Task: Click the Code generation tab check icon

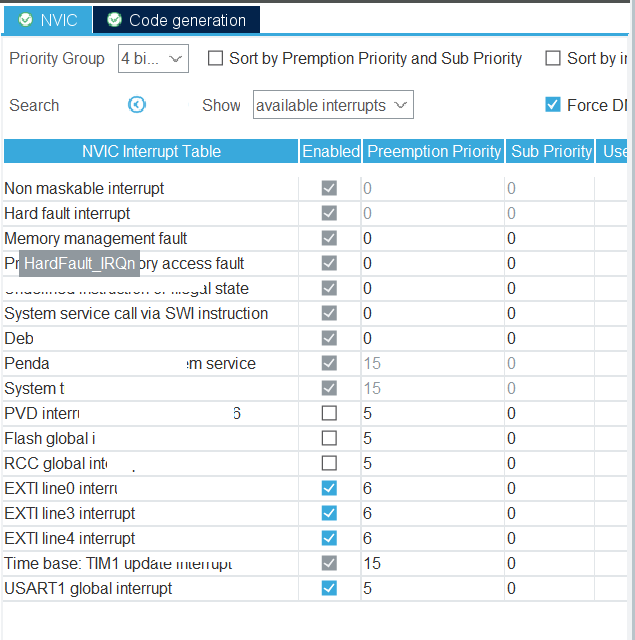Action: pyautogui.click(x=114, y=20)
